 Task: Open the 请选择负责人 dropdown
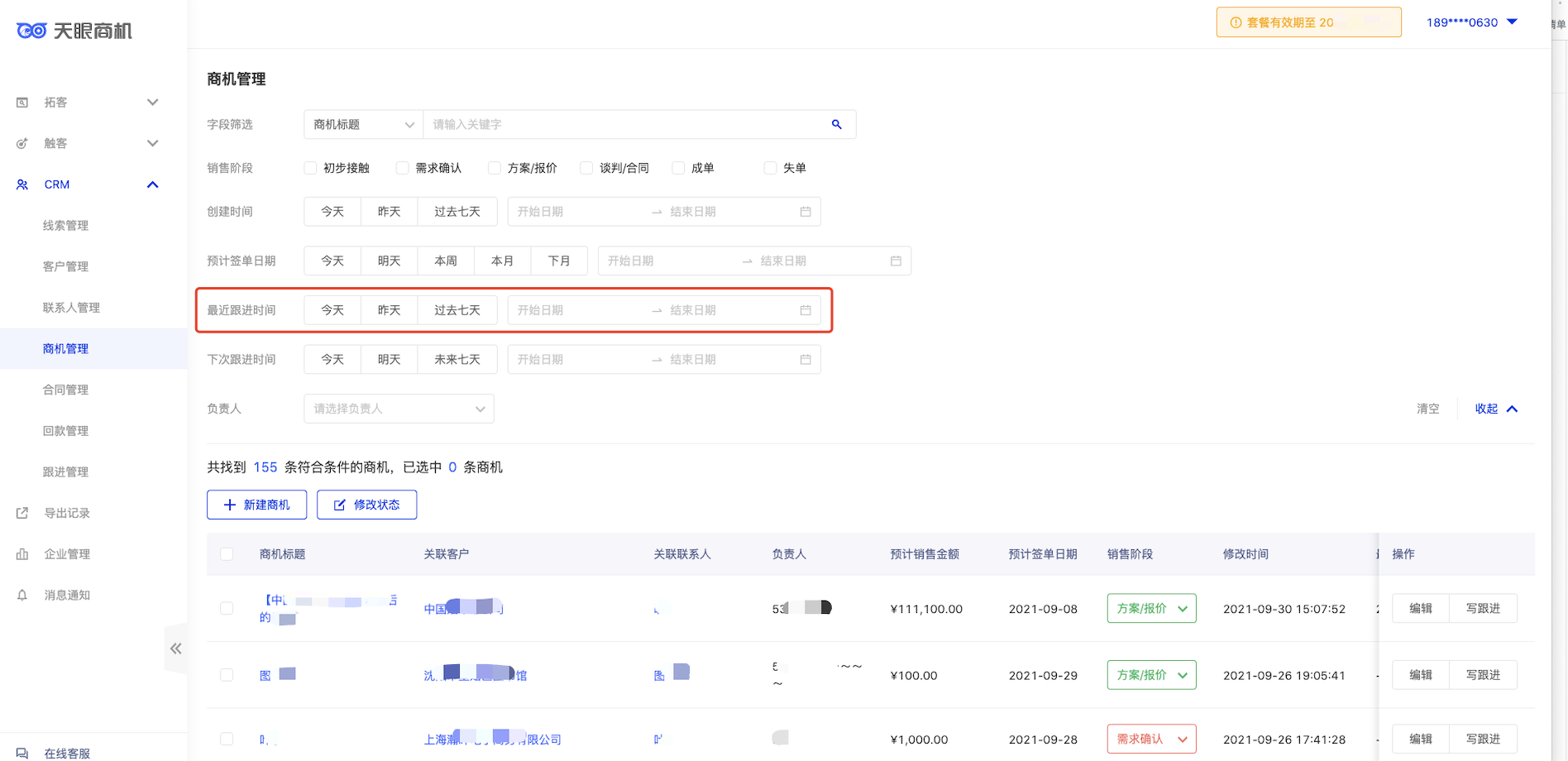coord(399,409)
